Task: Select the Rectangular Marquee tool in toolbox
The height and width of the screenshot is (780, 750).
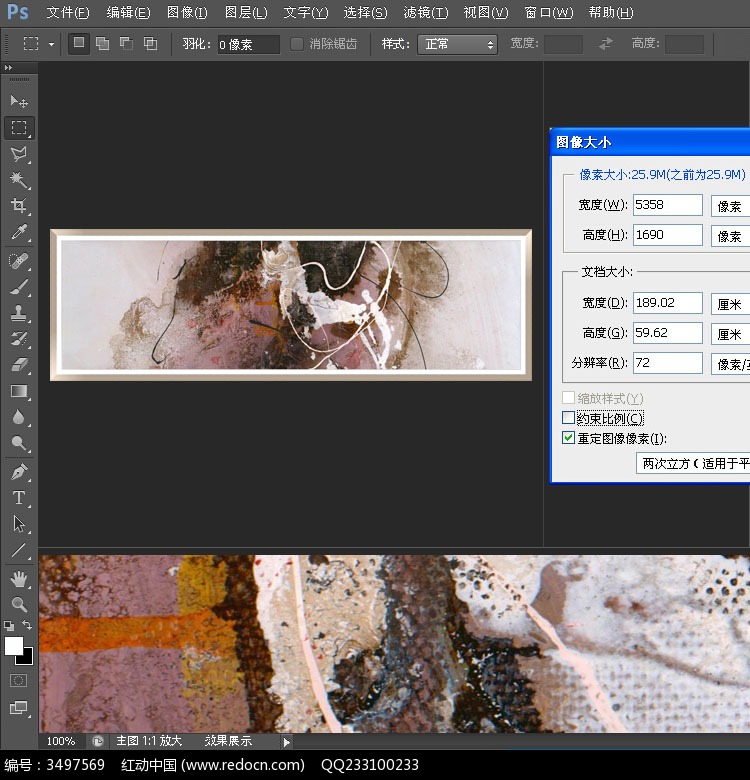Action: tap(19, 128)
